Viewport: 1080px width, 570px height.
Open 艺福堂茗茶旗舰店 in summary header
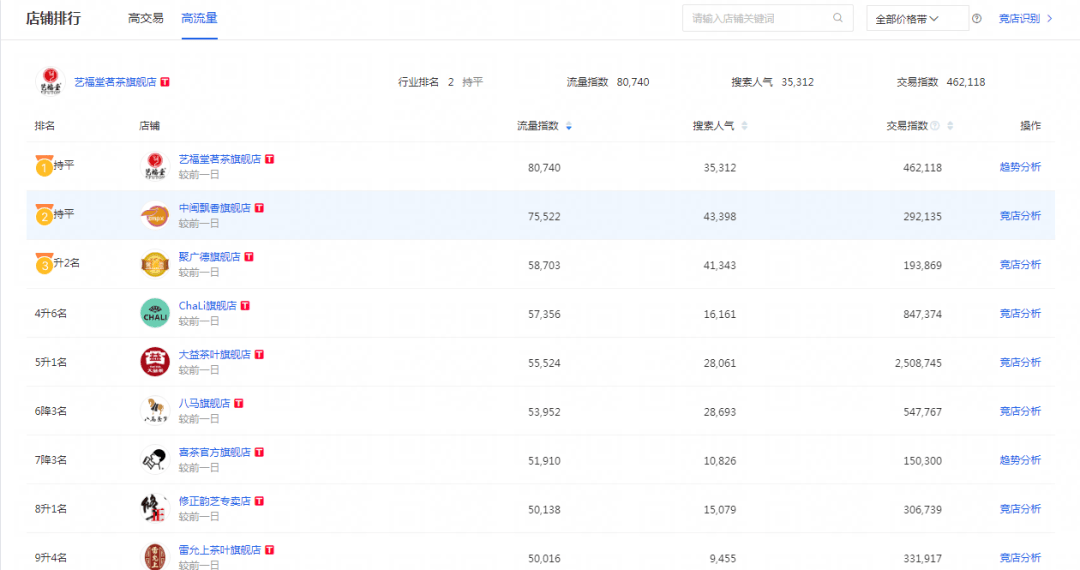point(115,82)
